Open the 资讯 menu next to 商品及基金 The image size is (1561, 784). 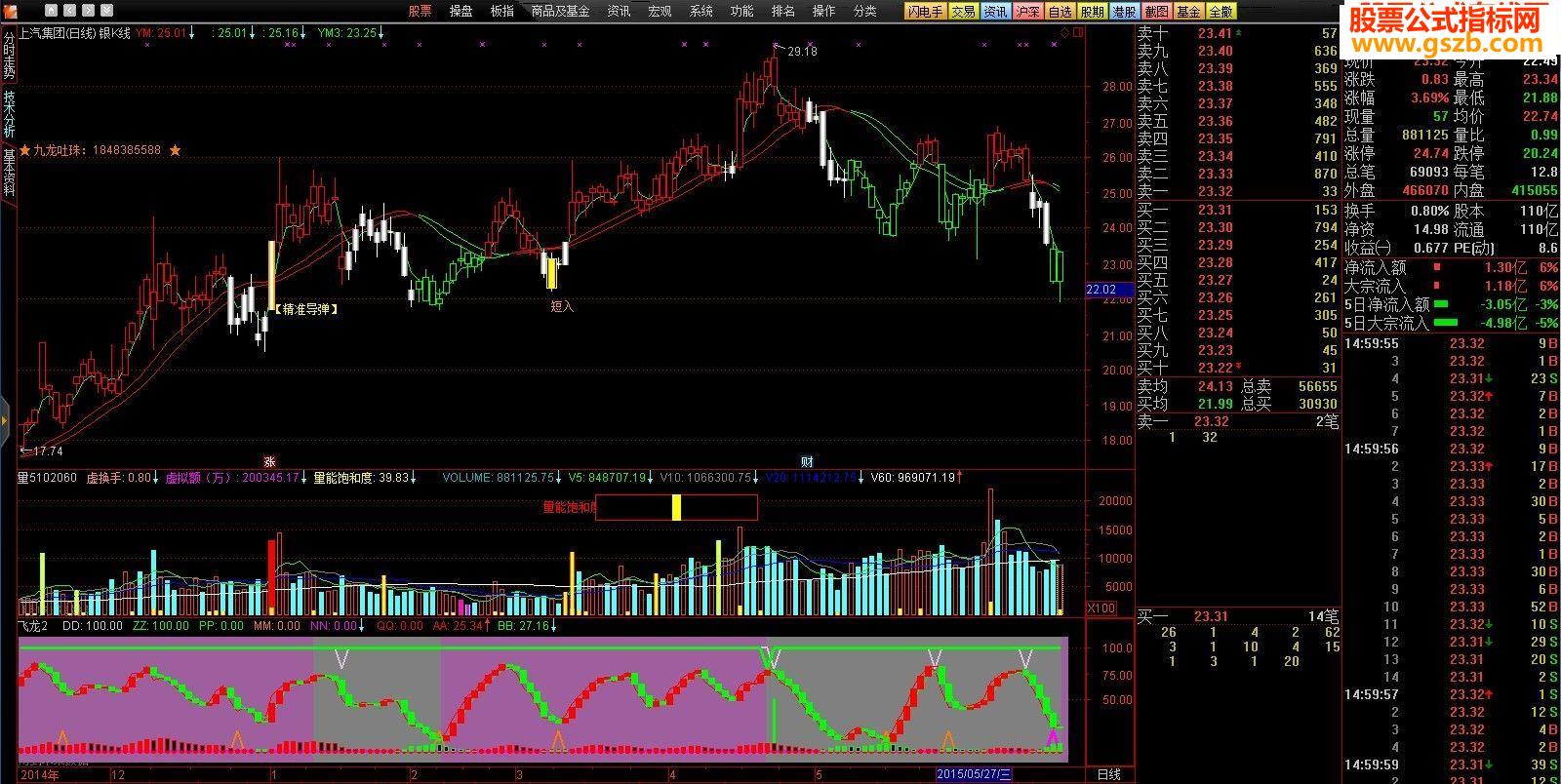[619, 11]
